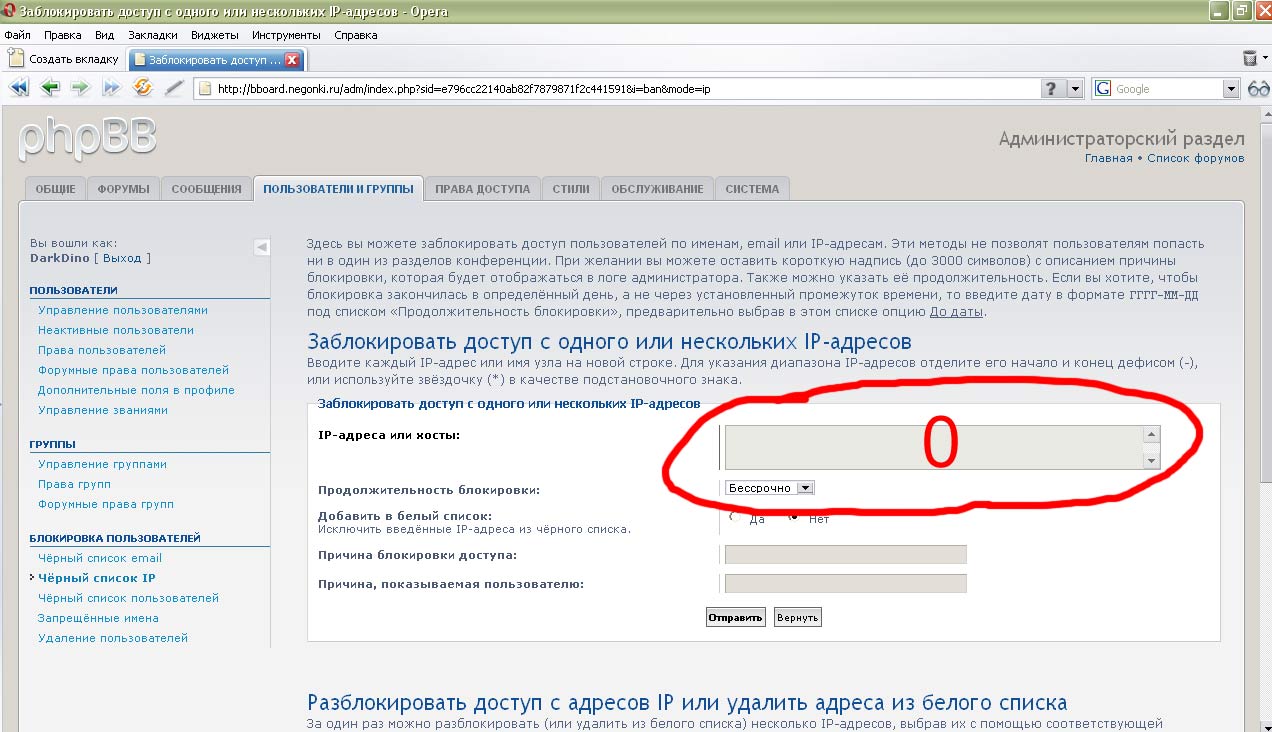
Task: Open the Google search engine dropdown
Action: pyautogui.click(x=1231, y=89)
